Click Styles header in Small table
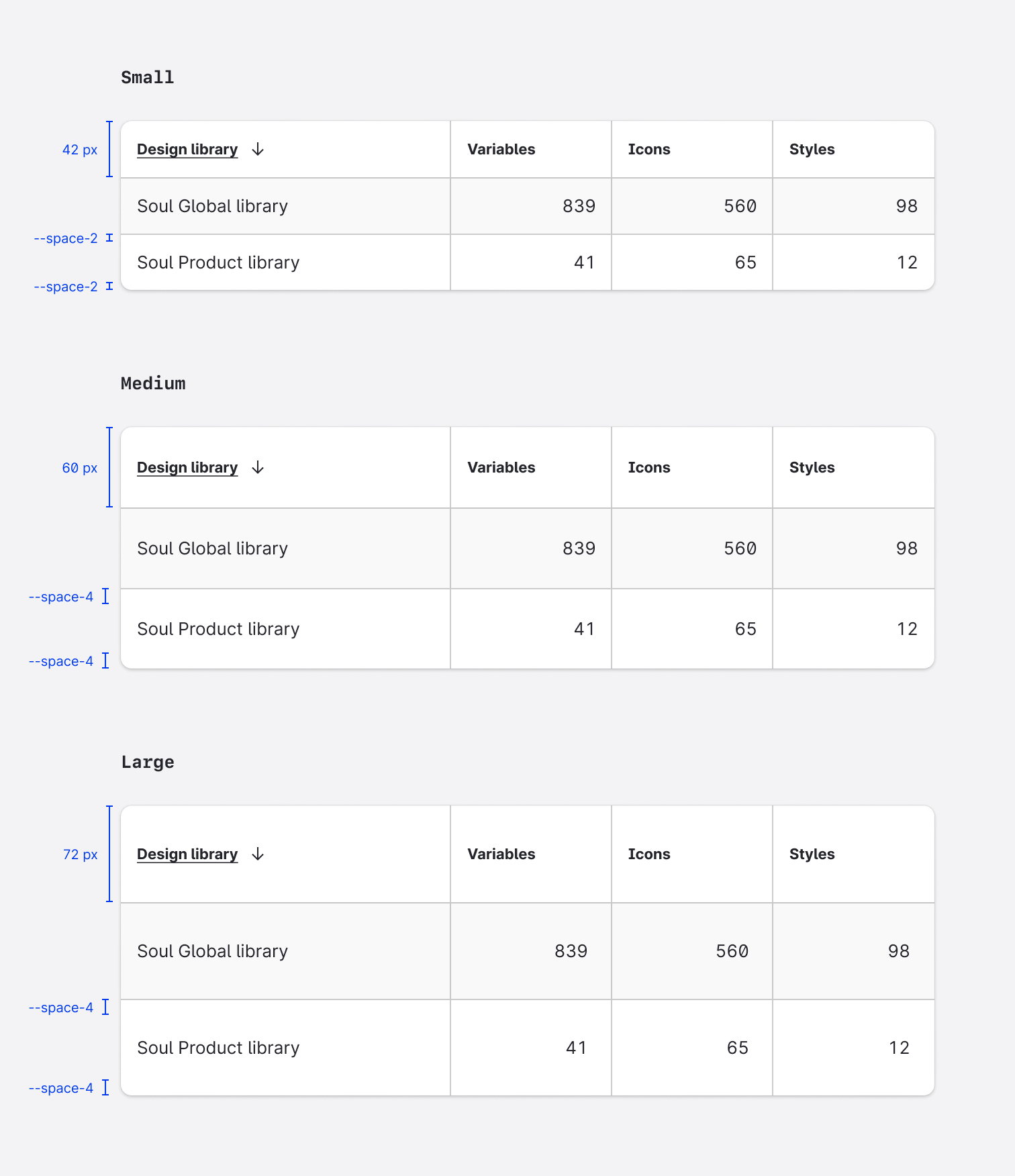The height and width of the screenshot is (1176, 1015). pyautogui.click(x=812, y=150)
